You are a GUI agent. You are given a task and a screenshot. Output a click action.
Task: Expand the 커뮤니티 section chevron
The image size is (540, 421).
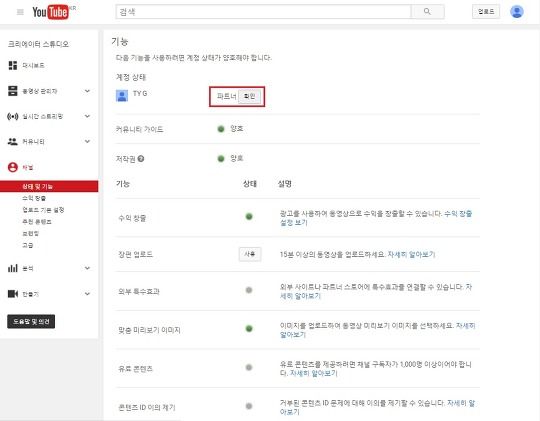pyautogui.click(x=87, y=141)
